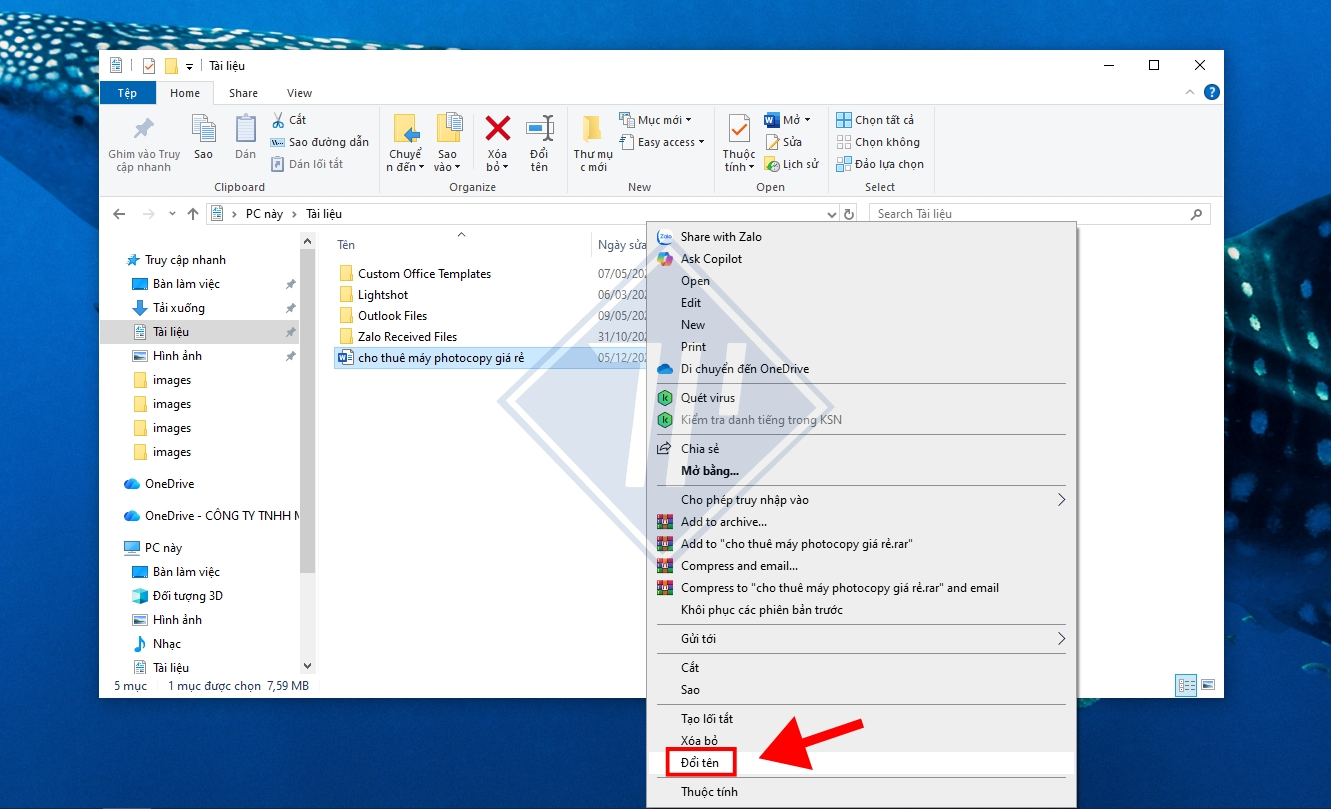The height and width of the screenshot is (809, 1331).
Task: Click Chọn tất cả select all
Action: 875,120
